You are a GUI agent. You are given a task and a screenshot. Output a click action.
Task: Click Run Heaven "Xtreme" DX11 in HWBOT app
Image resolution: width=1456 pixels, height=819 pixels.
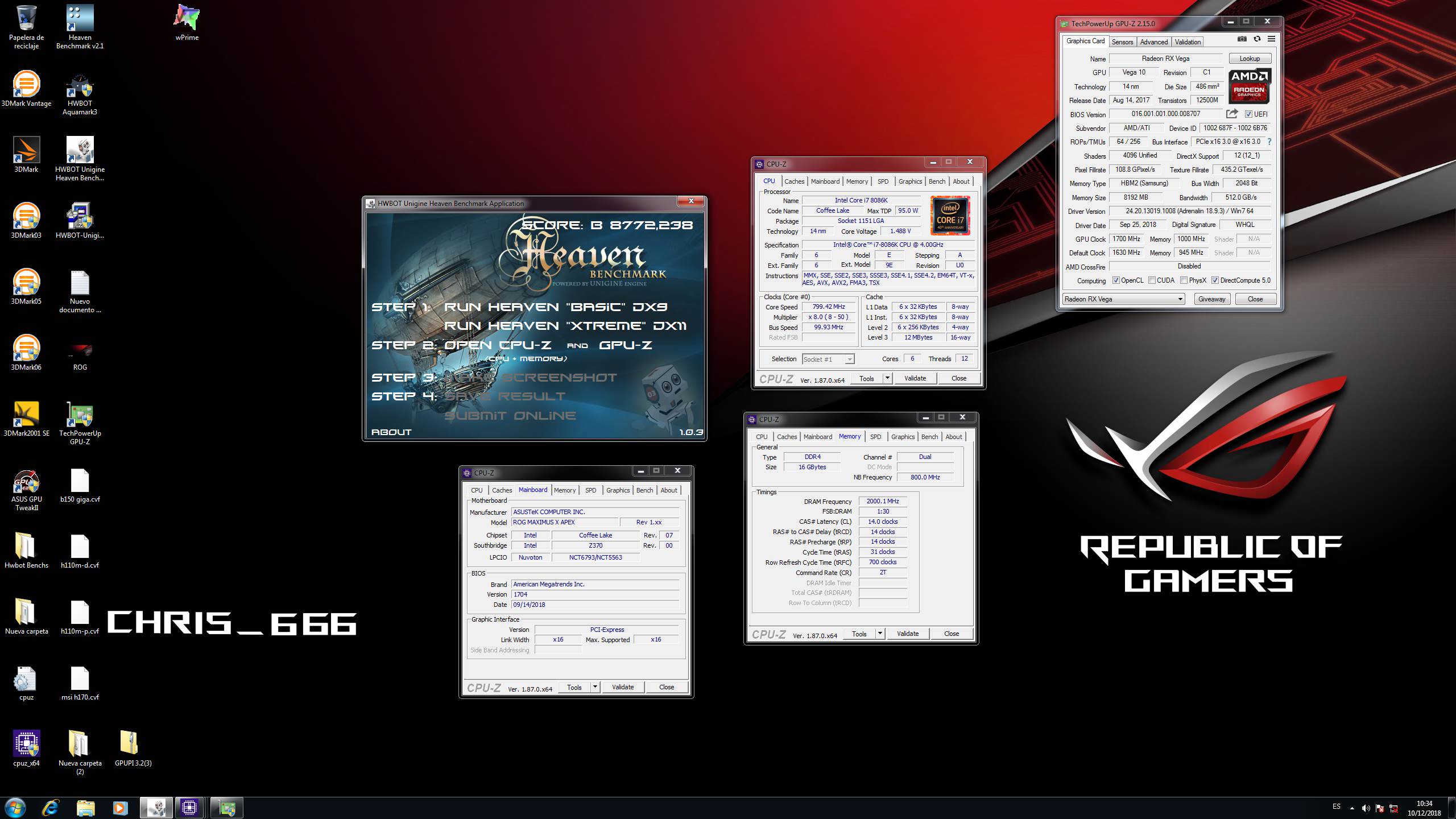click(565, 326)
